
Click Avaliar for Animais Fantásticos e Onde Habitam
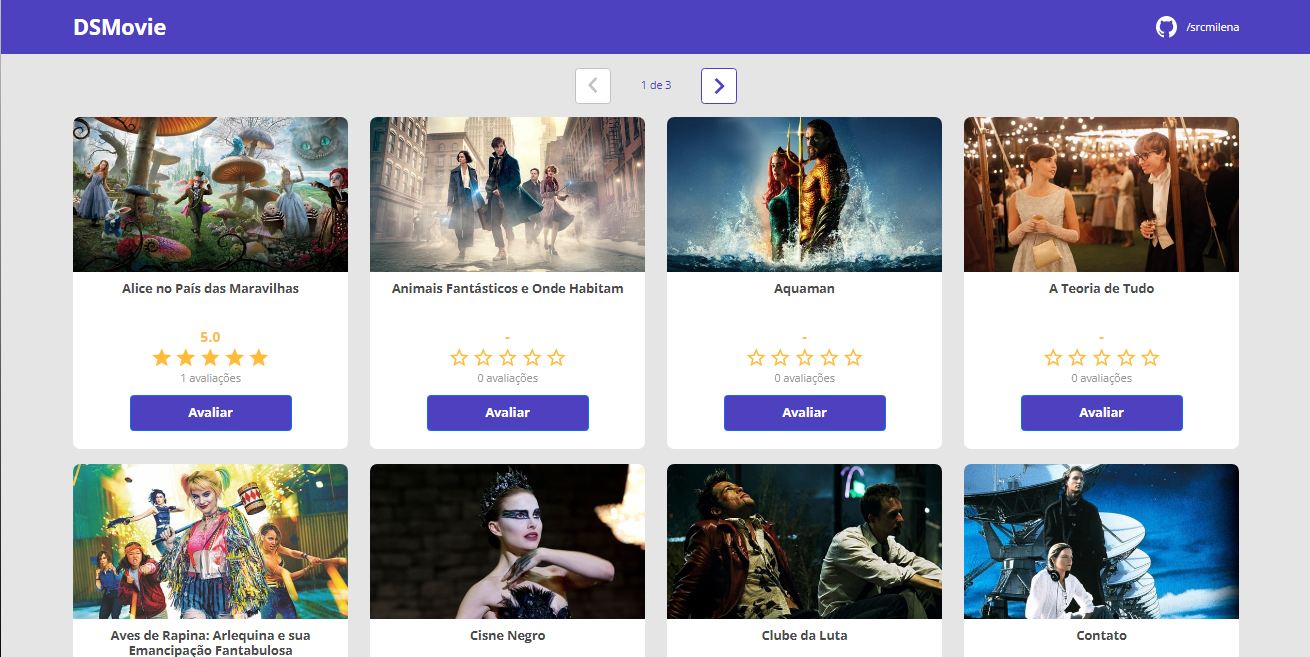[508, 413]
